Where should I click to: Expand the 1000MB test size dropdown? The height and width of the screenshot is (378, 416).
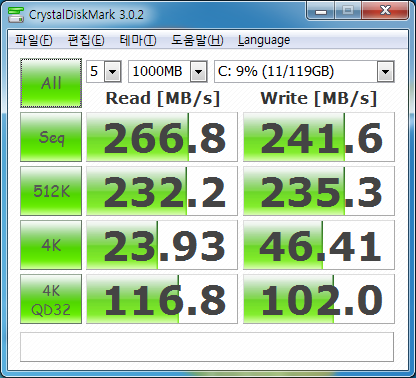point(198,71)
